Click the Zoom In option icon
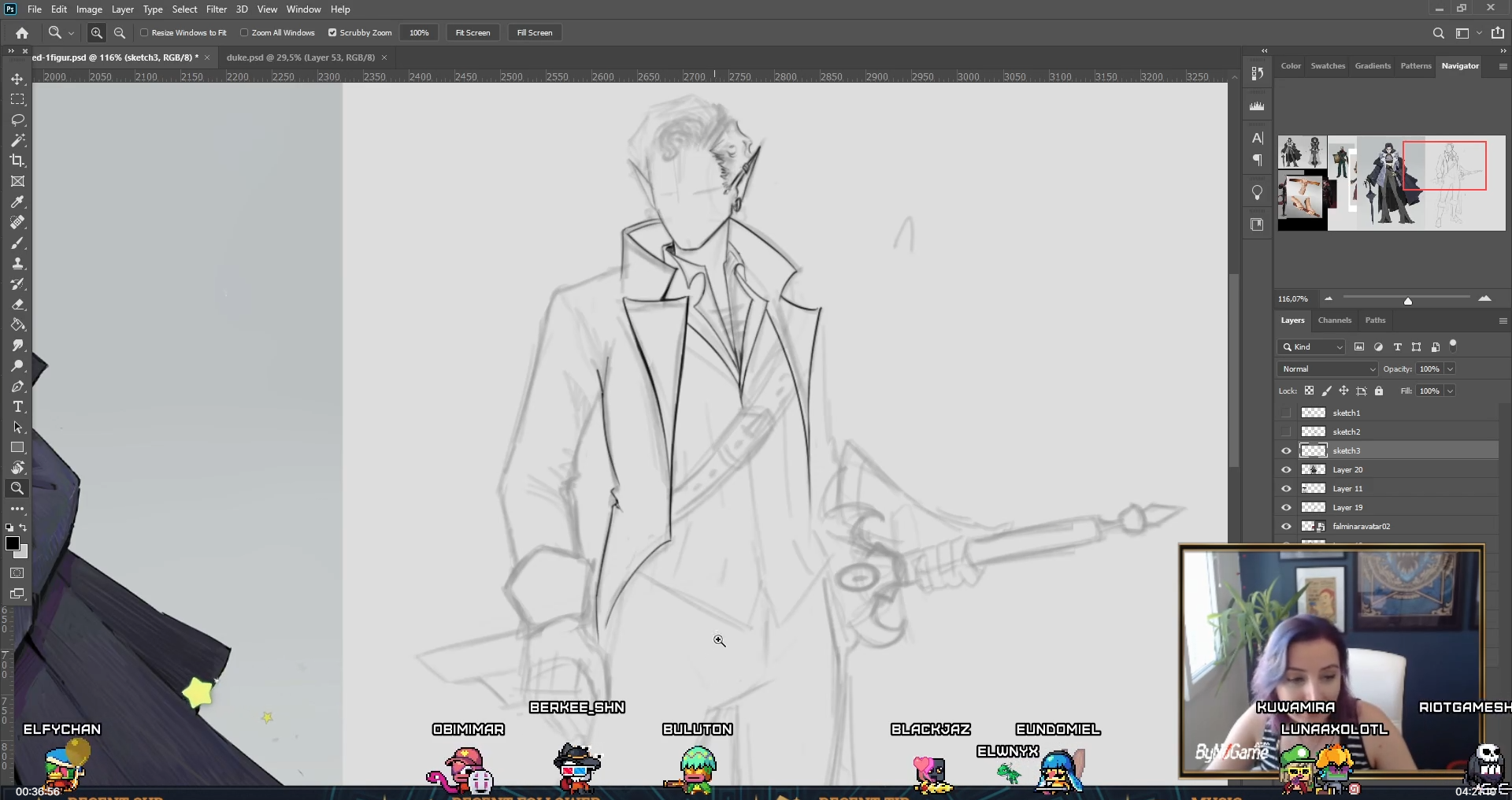The height and width of the screenshot is (800, 1512). click(x=97, y=33)
